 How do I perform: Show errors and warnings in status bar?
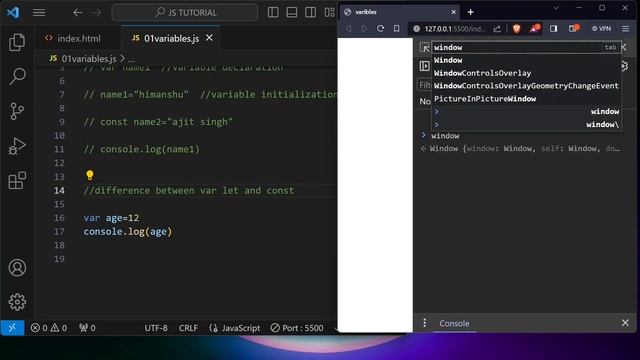click(x=49, y=328)
